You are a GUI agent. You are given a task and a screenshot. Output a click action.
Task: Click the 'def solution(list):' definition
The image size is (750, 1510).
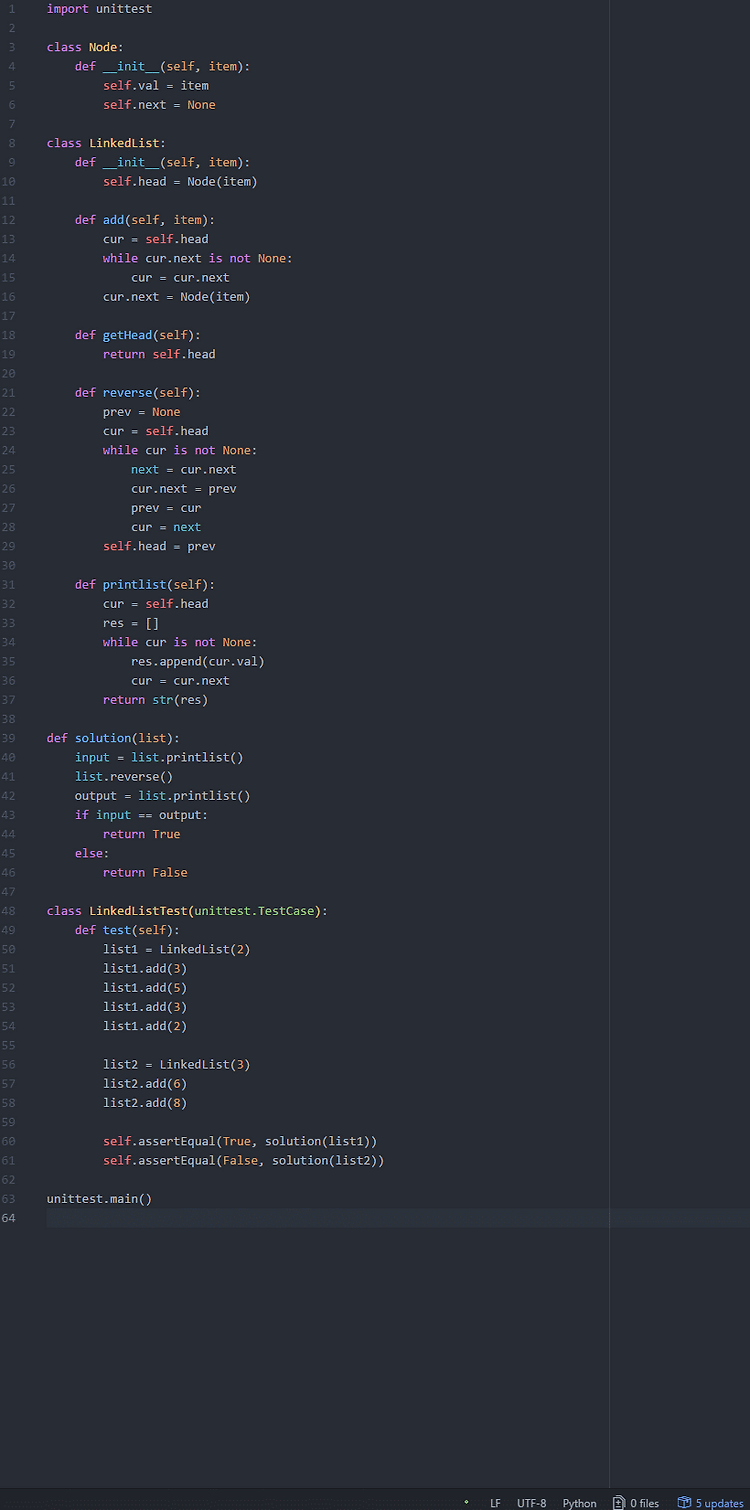(x=114, y=738)
